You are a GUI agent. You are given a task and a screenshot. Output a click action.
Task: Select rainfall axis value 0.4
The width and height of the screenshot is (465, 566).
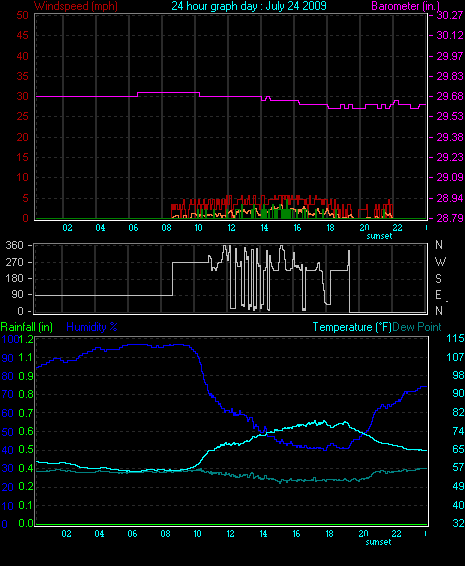(x=26, y=468)
